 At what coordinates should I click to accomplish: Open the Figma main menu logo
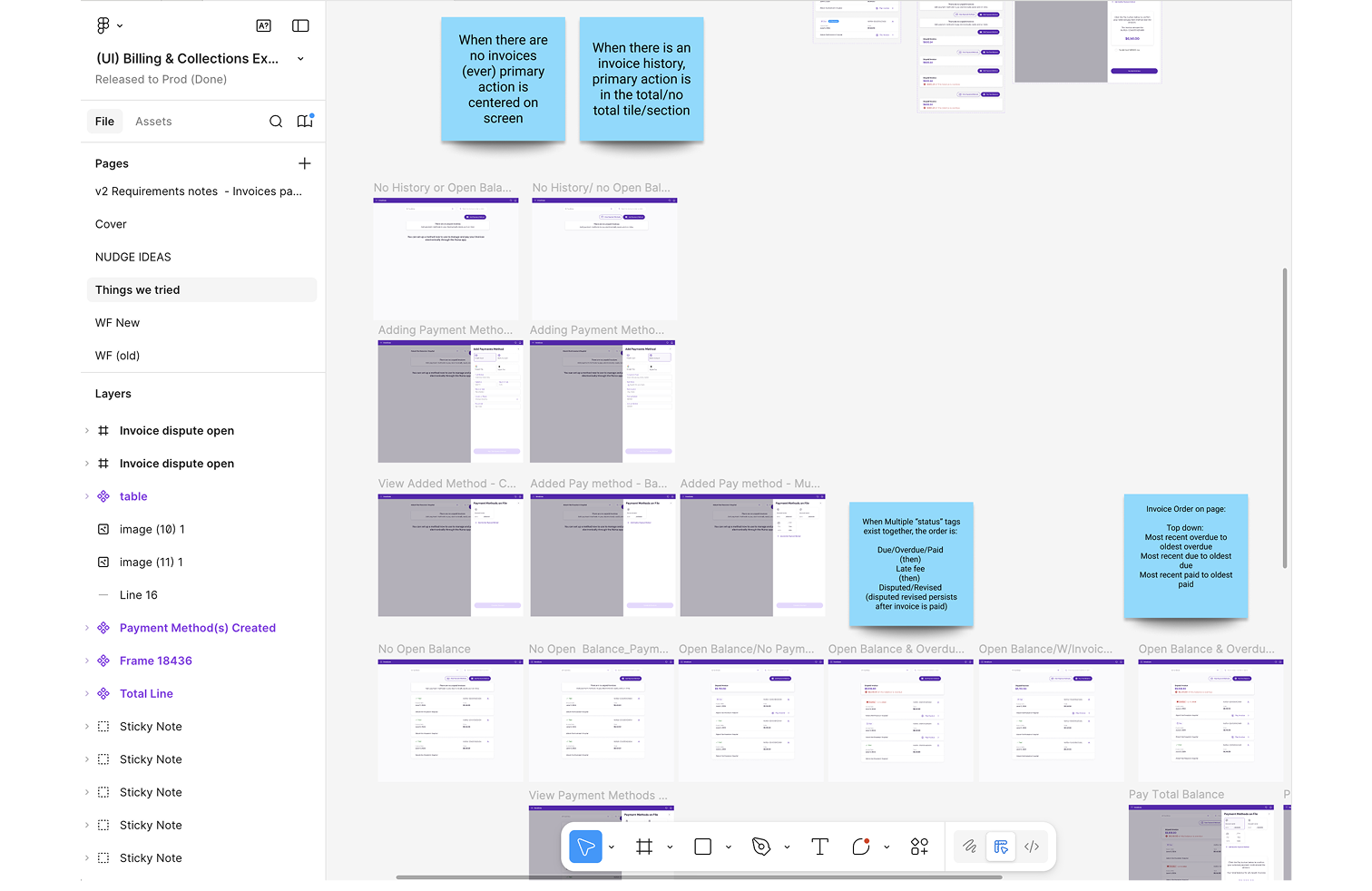(103, 25)
